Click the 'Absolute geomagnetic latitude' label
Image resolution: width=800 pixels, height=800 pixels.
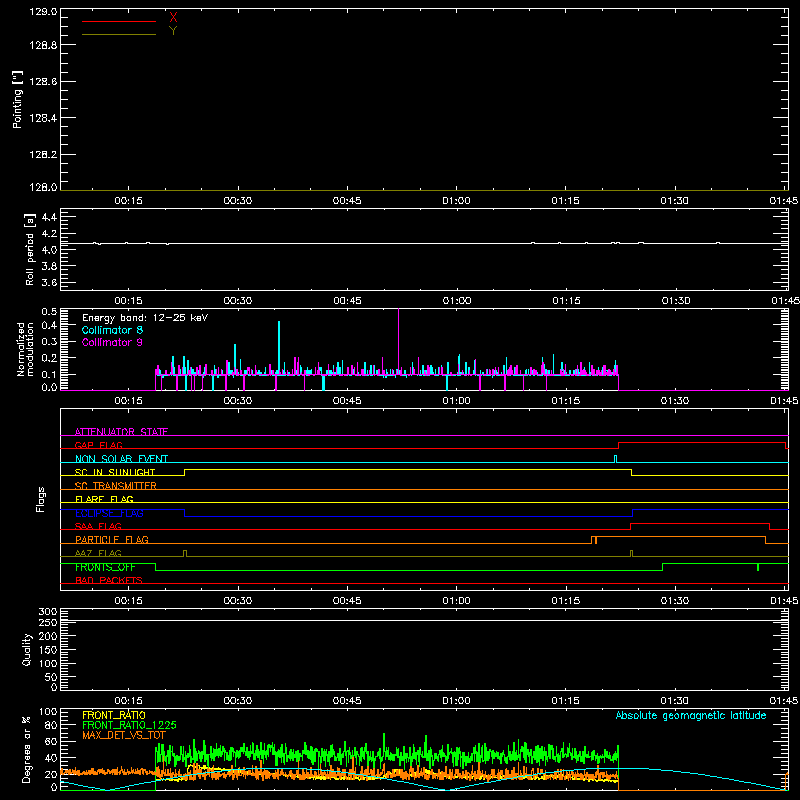pyautogui.click(x=691, y=715)
